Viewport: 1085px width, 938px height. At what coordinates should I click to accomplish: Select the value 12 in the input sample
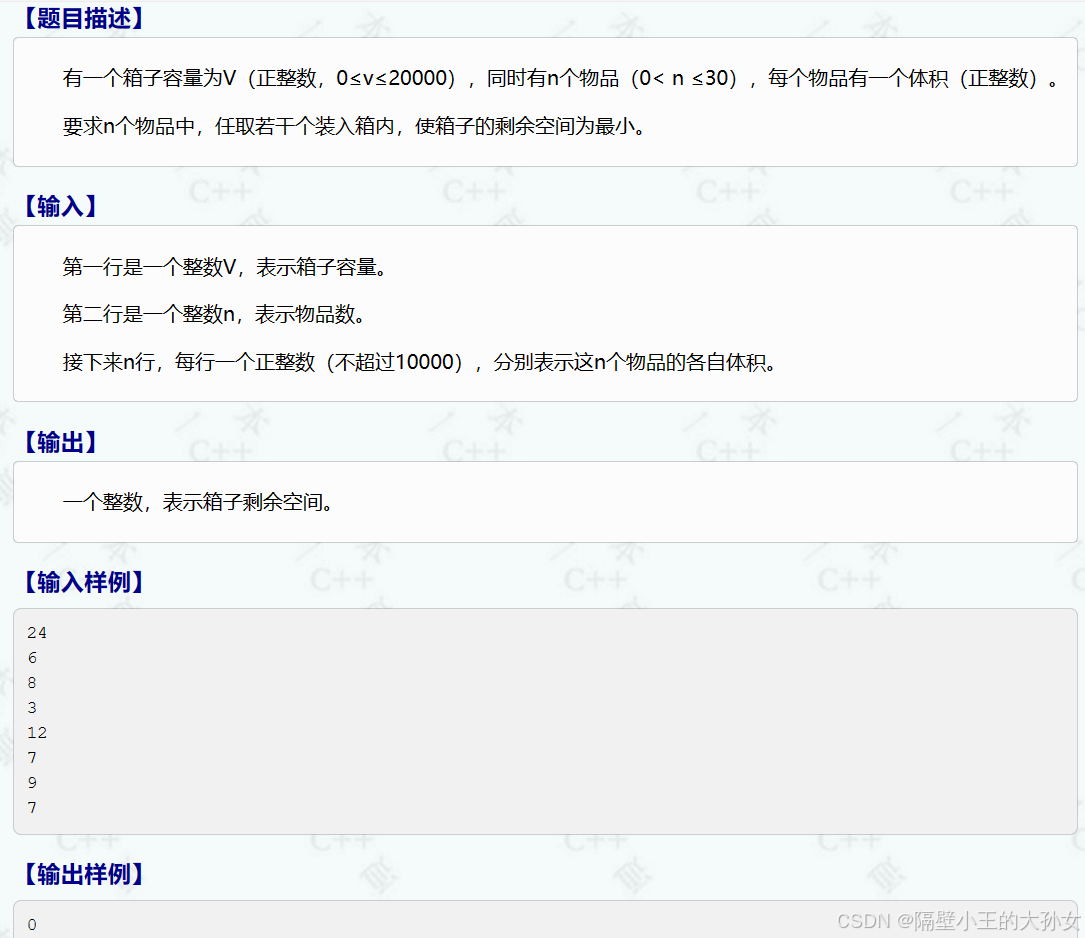[36, 732]
